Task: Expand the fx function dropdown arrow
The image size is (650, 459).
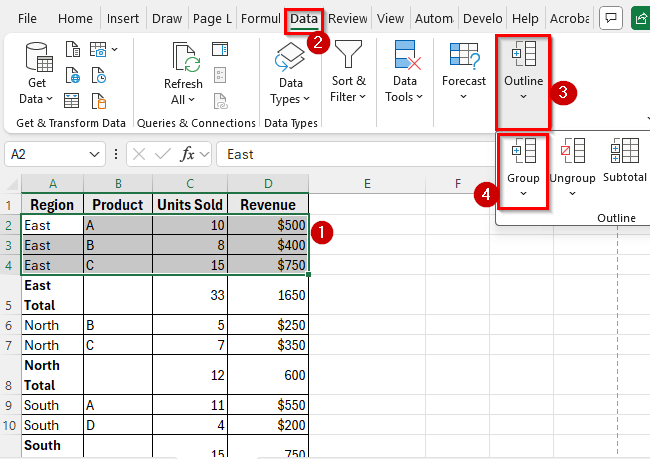Action: (x=204, y=155)
